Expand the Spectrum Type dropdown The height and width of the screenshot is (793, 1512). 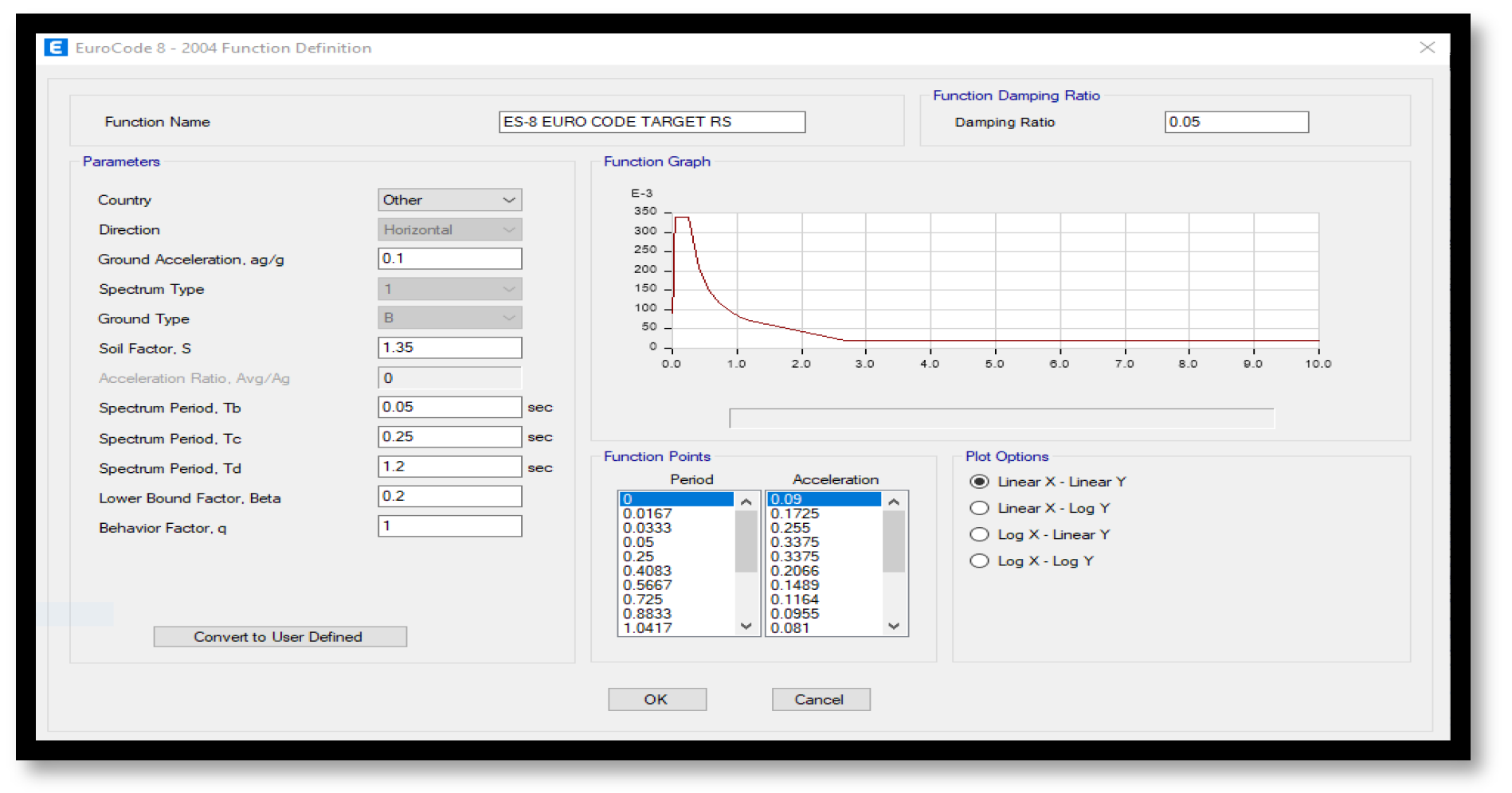pyautogui.click(x=449, y=289)
